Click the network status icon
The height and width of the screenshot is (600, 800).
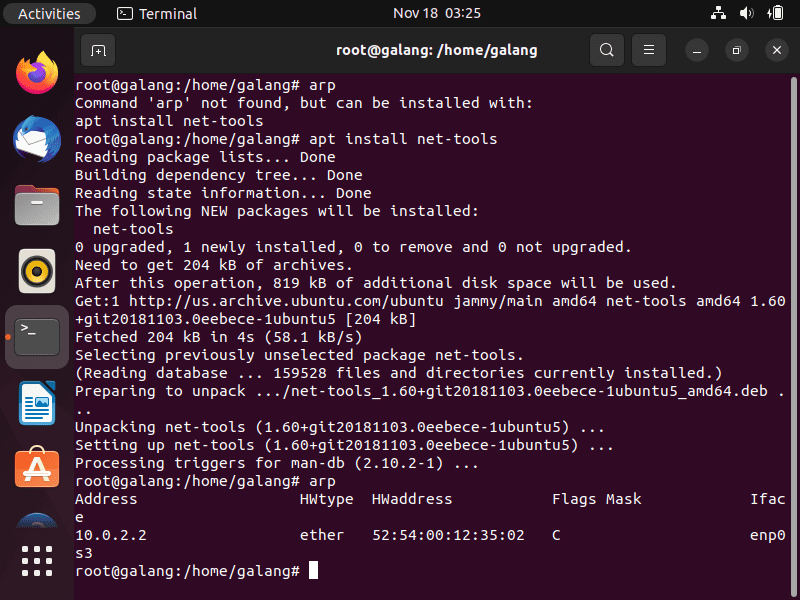pos(718,13)
